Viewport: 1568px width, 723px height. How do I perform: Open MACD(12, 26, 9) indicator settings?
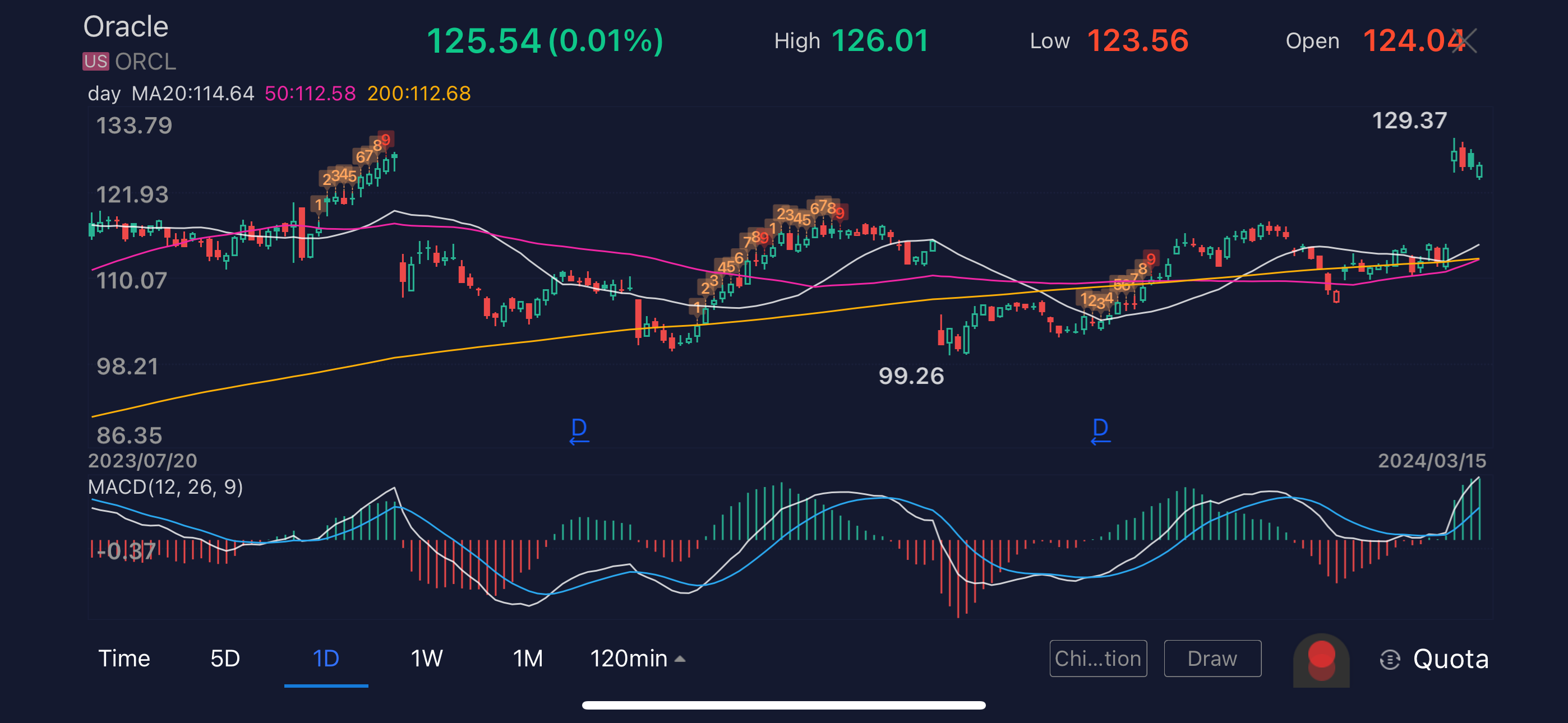(165, 487)
